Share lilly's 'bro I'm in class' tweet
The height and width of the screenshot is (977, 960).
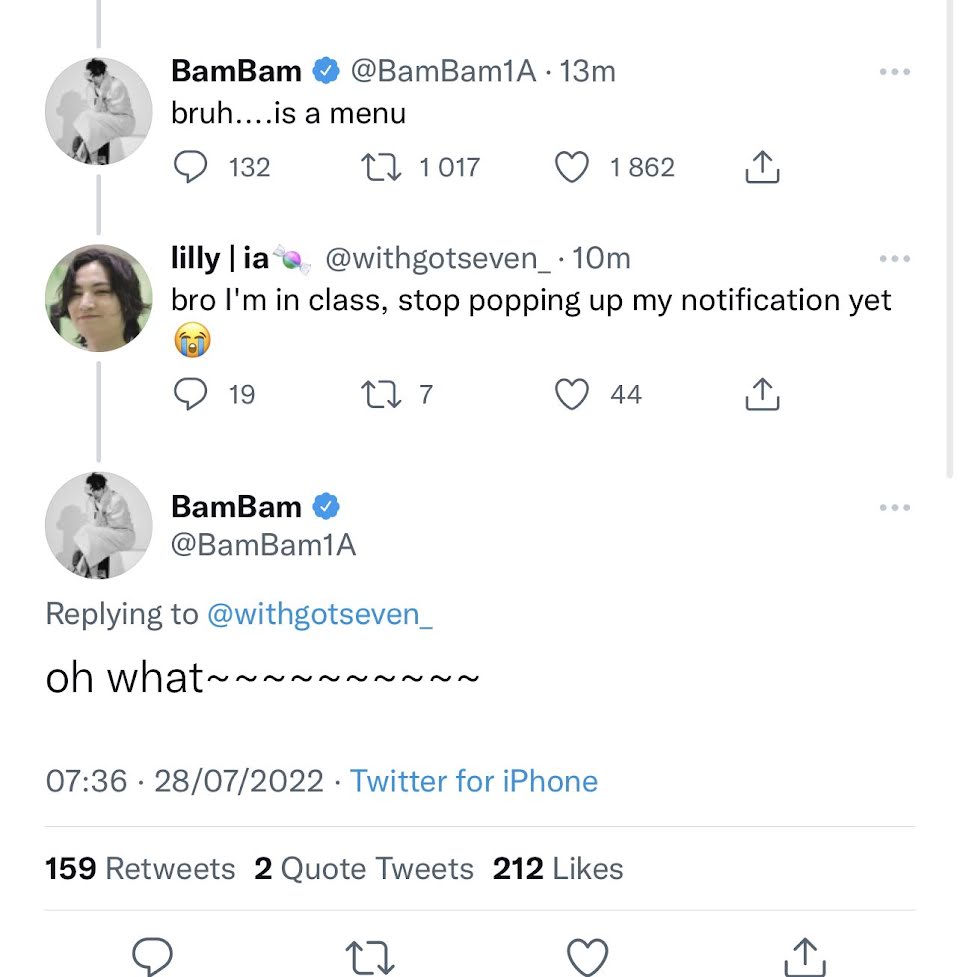[x=762, y=393]
